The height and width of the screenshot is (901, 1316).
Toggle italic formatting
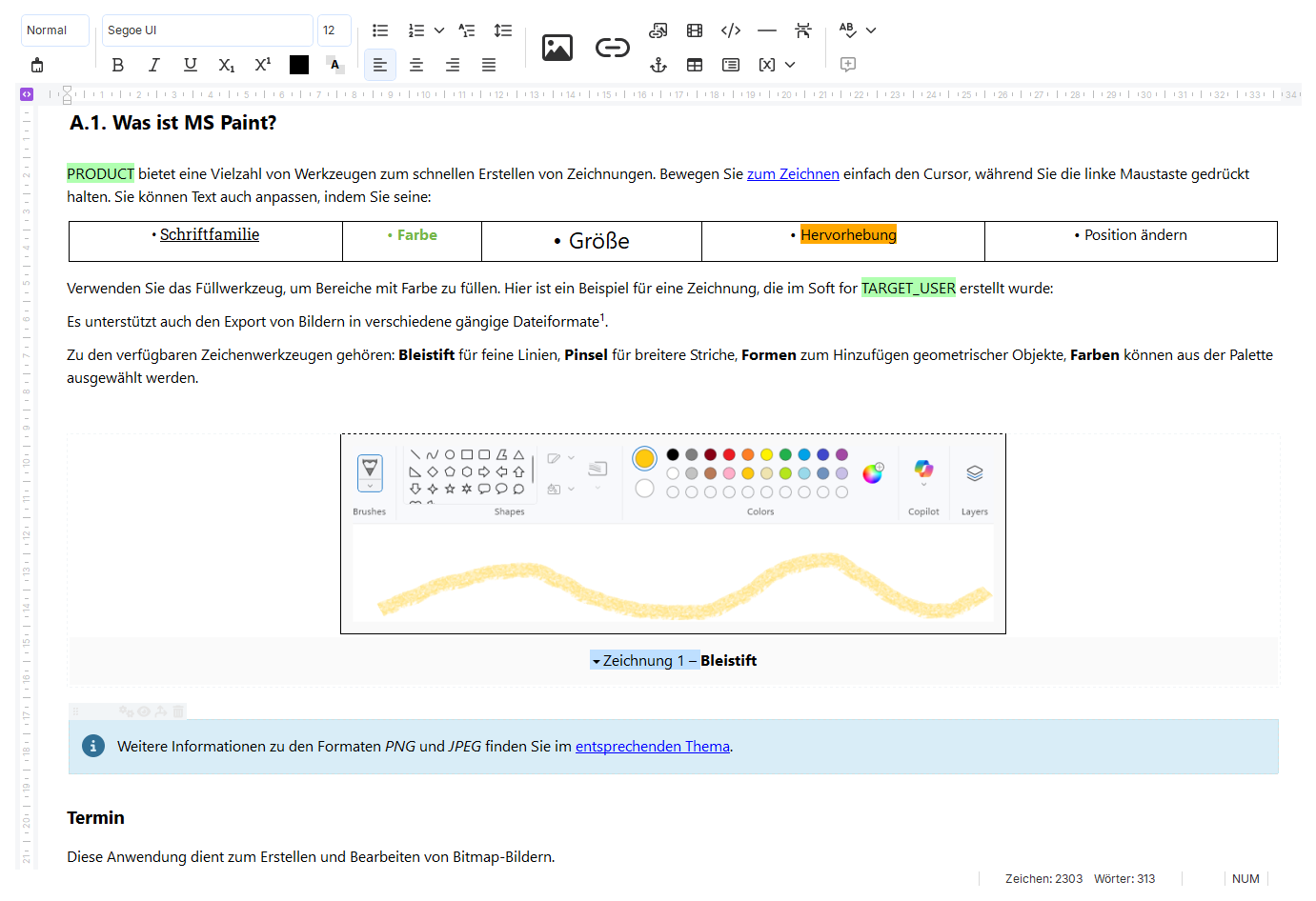pos(154,65)
